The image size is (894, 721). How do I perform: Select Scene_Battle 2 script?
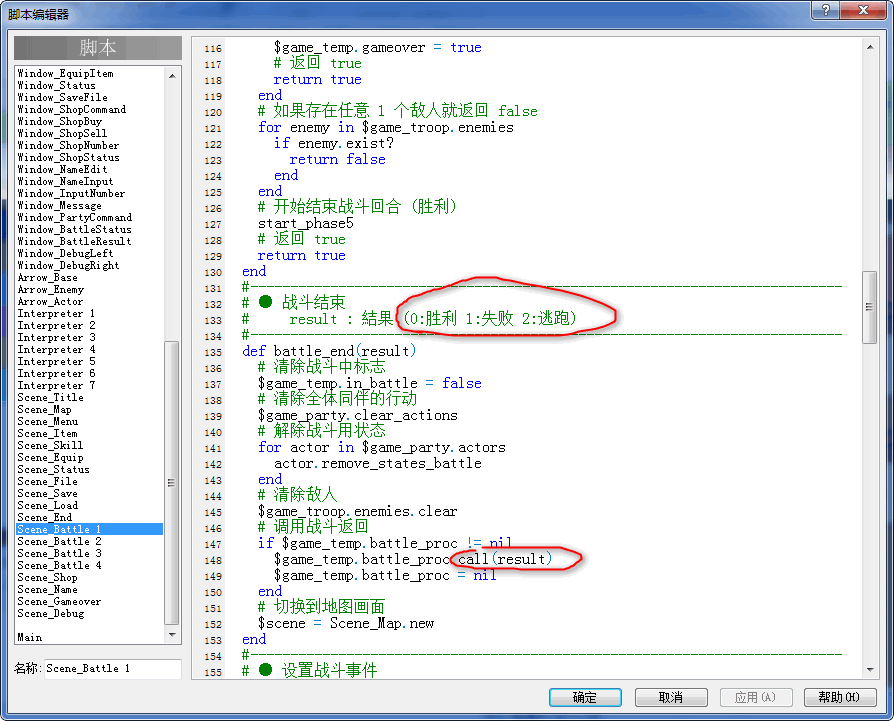pos(59,541)
